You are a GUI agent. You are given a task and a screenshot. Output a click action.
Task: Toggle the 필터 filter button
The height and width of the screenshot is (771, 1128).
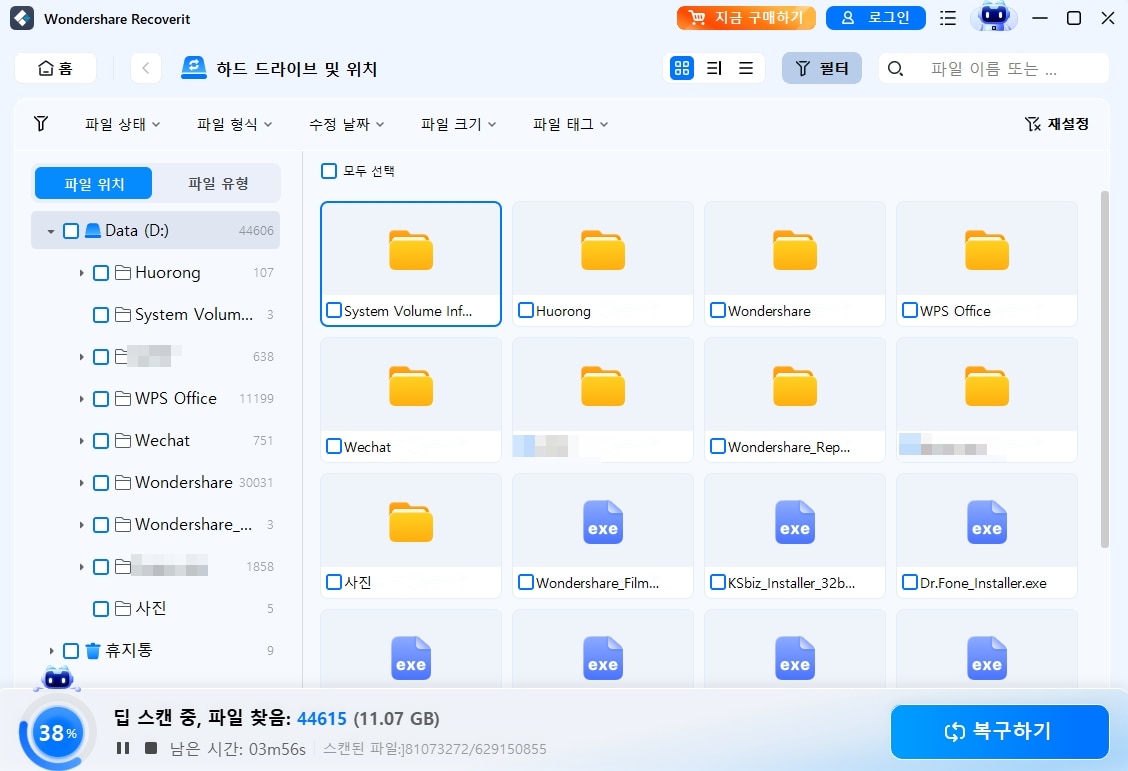(822, 68)
